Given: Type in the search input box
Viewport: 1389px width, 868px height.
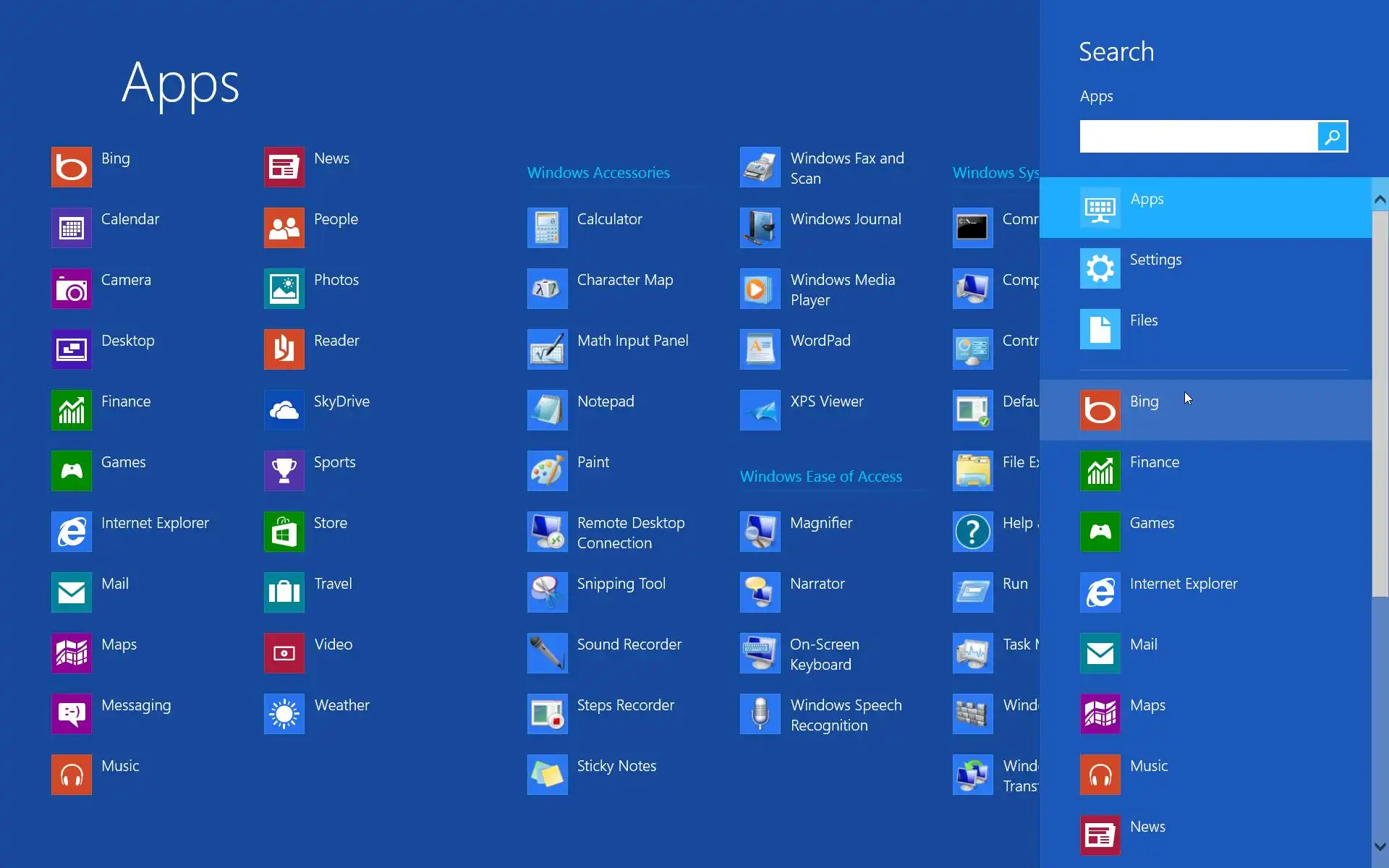Looking at the screenshot, I should pos(1197,137).
